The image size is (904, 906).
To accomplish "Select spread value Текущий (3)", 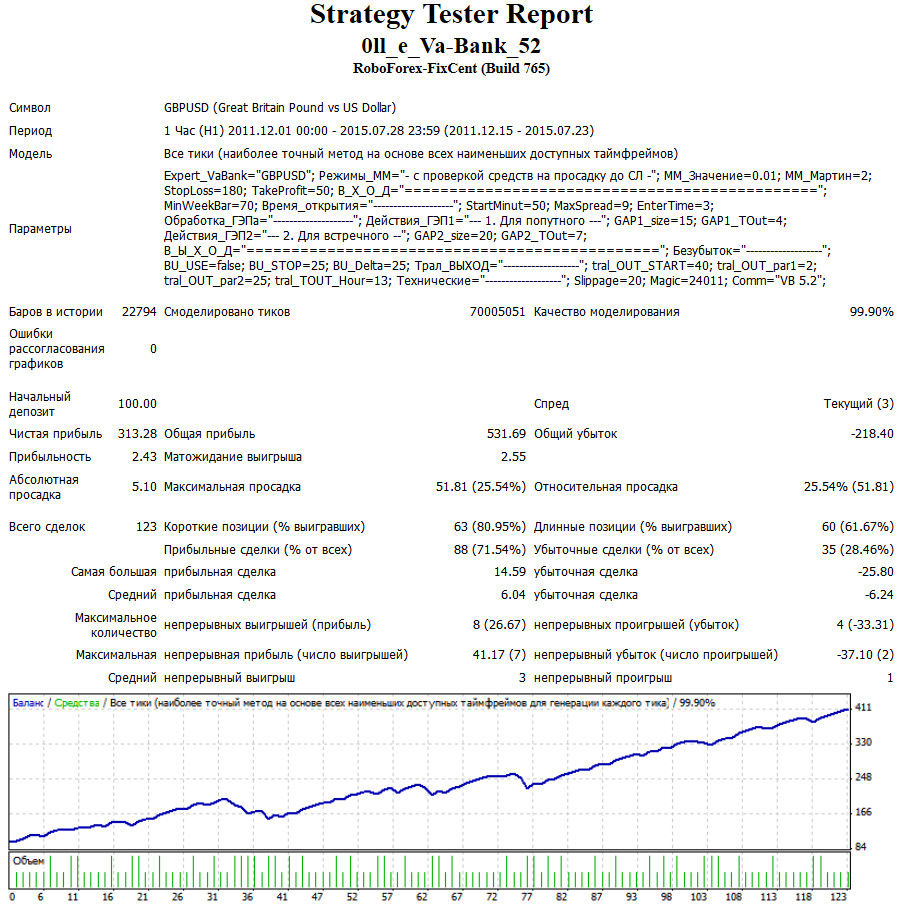I will 858,404.
